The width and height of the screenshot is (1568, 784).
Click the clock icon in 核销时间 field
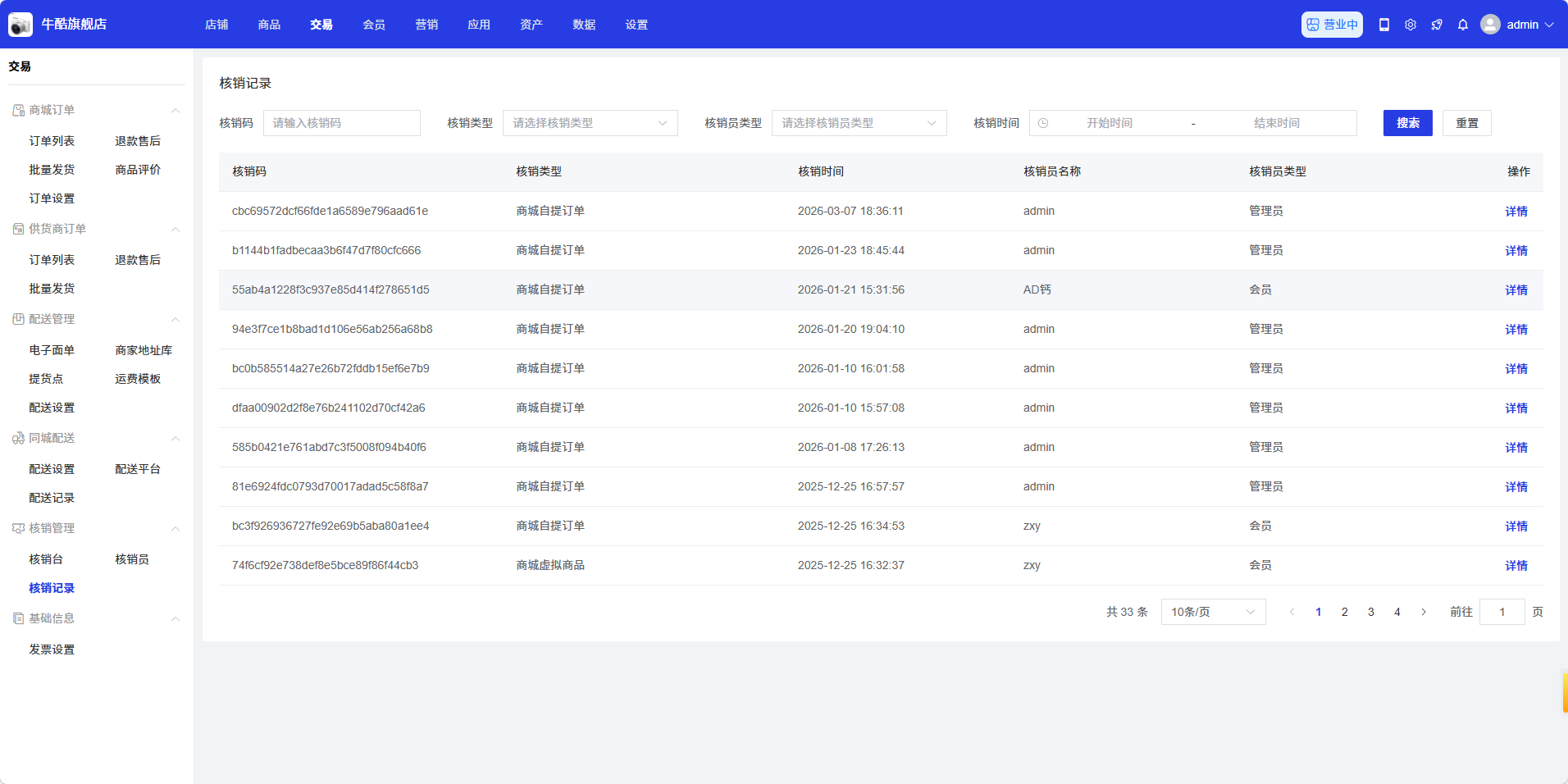click(x=1043, y=123)
